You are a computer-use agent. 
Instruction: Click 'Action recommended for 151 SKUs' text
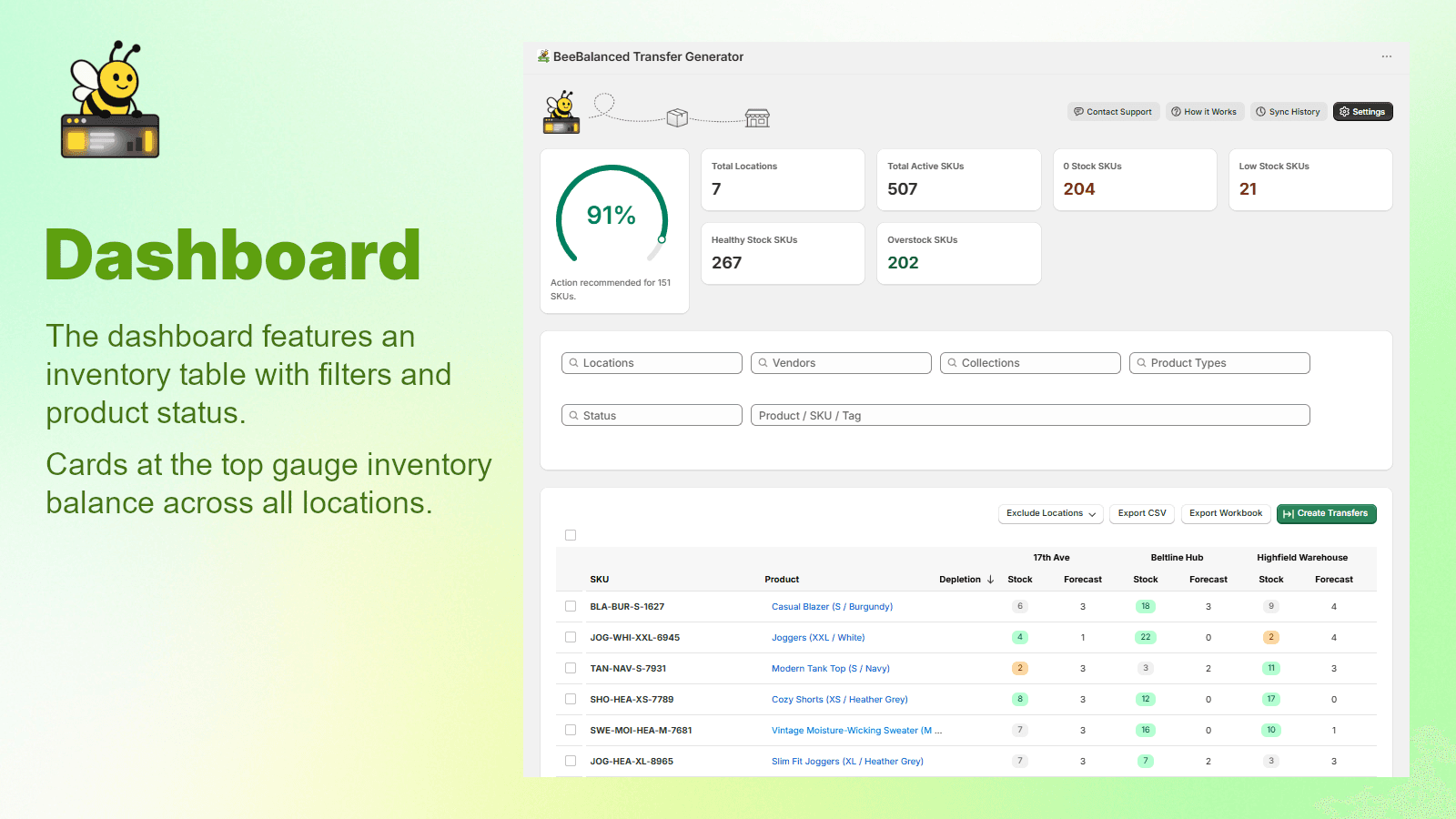(x=611, y=289)
